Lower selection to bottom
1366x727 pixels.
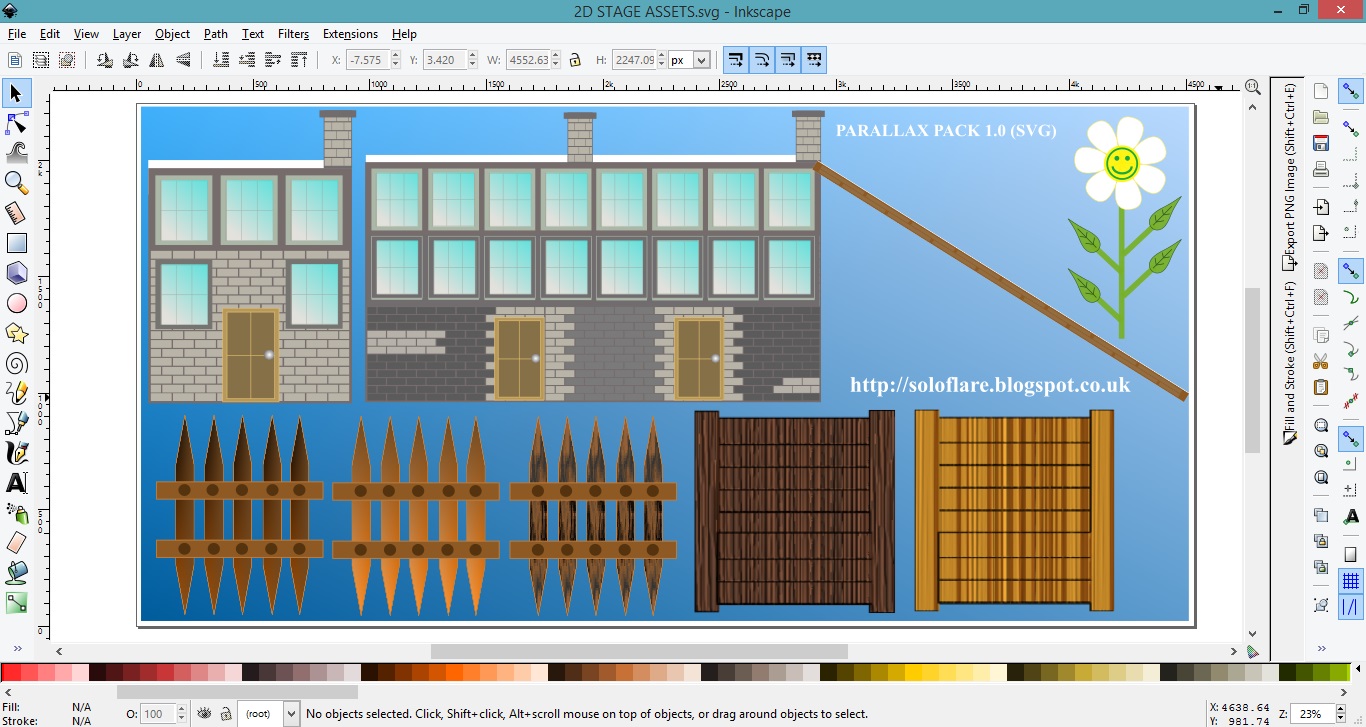tap(221, 60)
